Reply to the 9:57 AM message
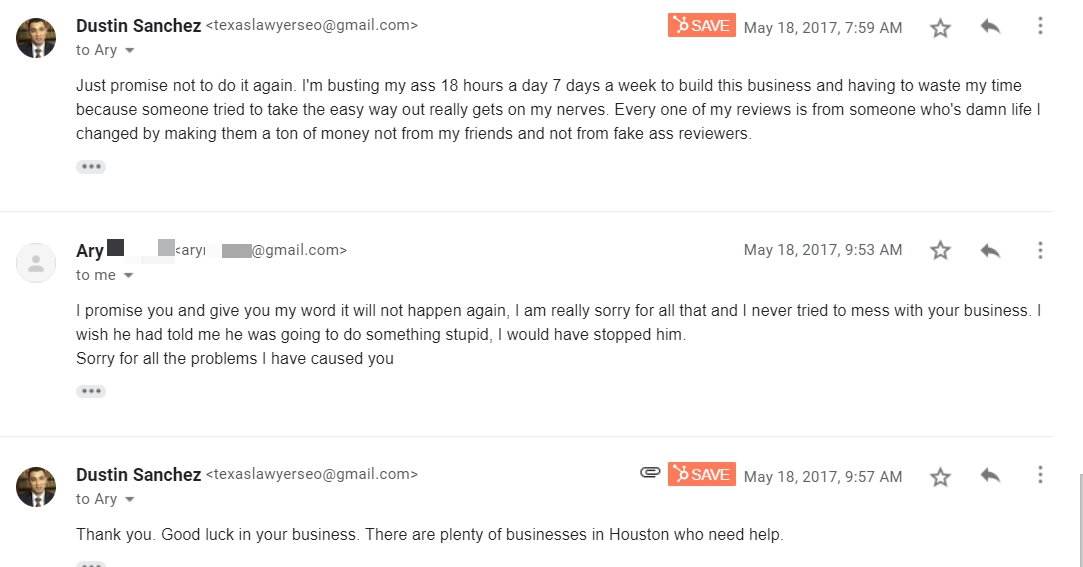1083x567 pixels. (x=990, y=476)
